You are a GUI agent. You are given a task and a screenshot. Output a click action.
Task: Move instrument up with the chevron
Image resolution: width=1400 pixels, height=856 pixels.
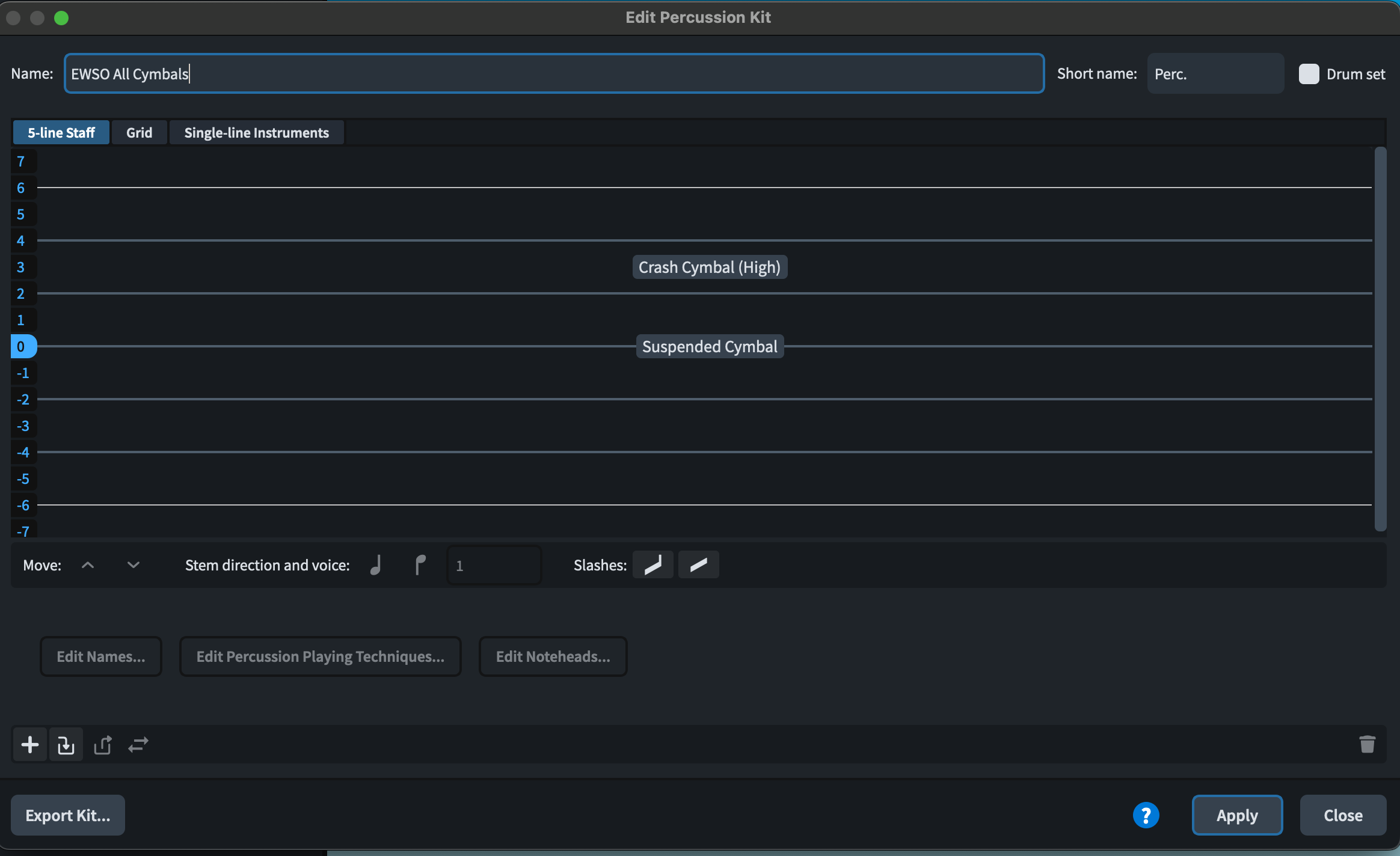[x=88, y=565]
